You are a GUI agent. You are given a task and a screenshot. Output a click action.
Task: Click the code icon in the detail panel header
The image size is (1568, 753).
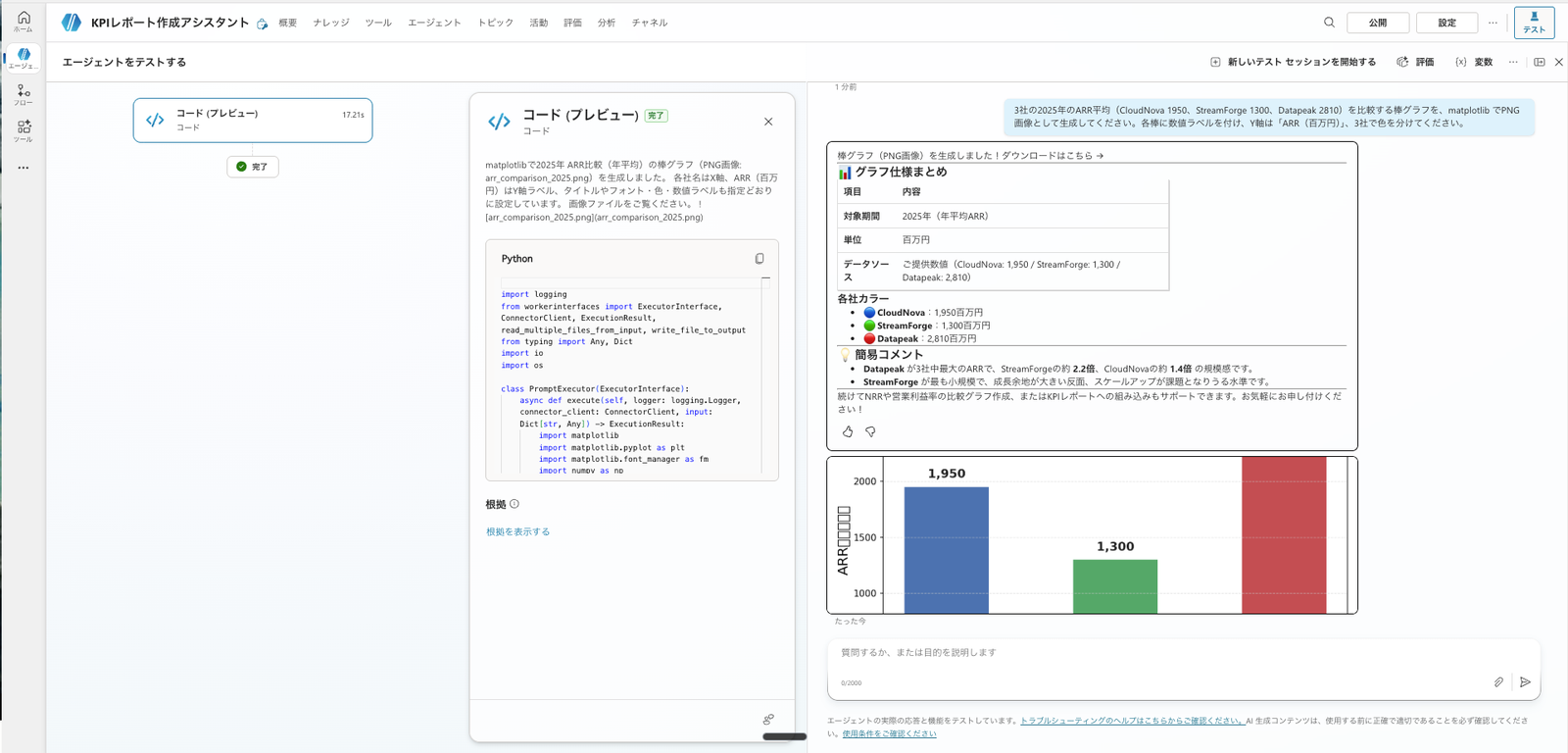[x=500, y=122]
